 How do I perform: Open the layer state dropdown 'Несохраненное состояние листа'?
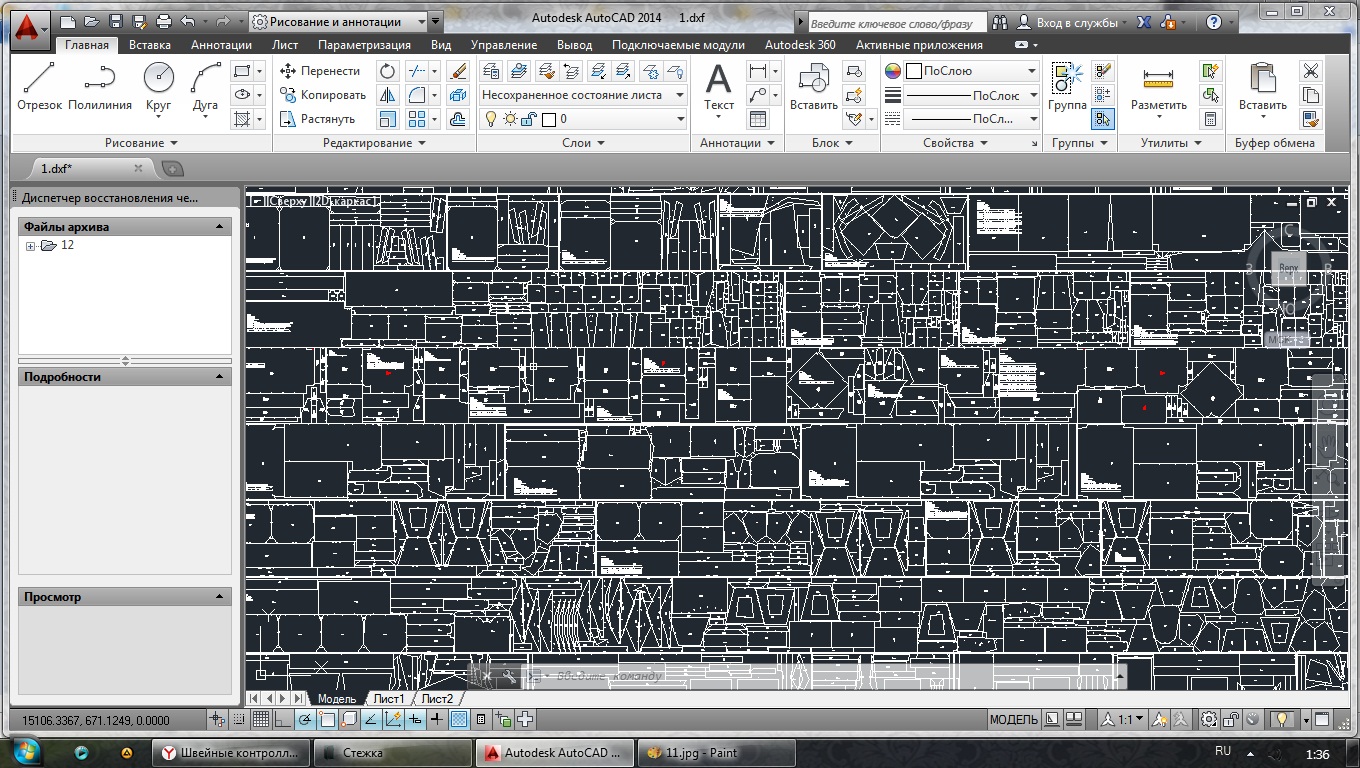pos(582,95)
